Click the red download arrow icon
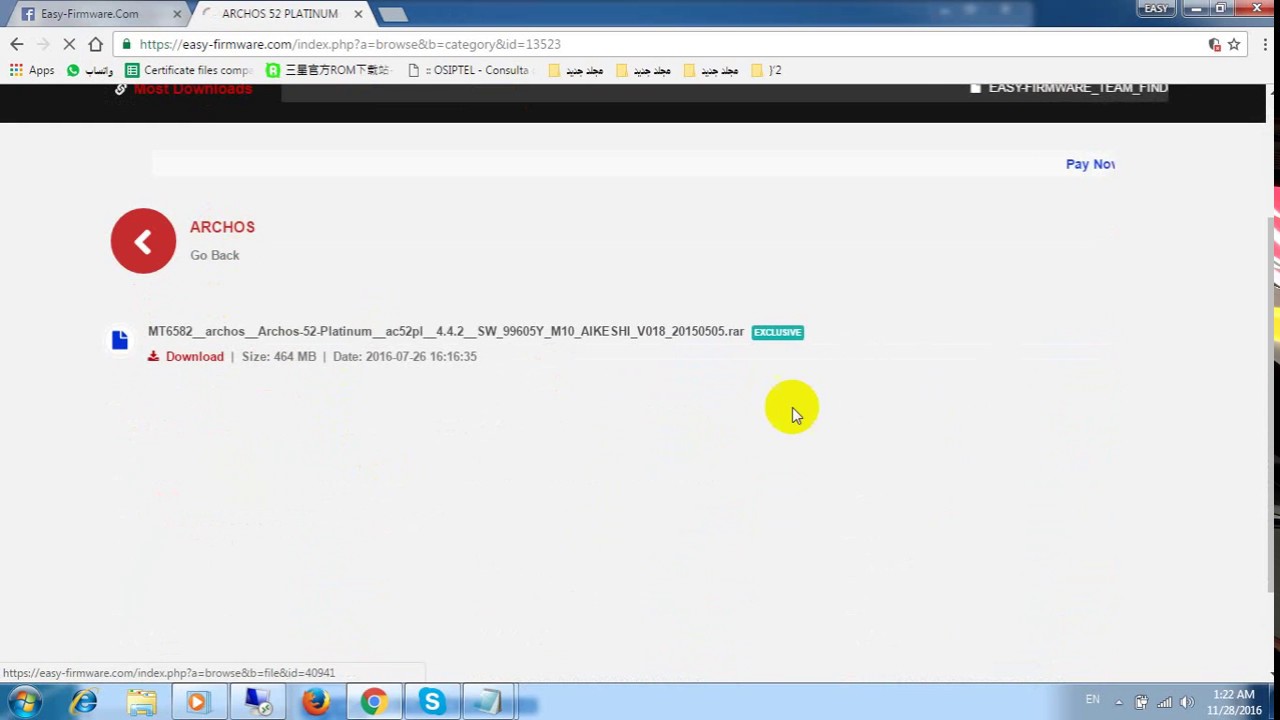The height and width of the screenshot is (720, 1280). click(x=153, y=356)
